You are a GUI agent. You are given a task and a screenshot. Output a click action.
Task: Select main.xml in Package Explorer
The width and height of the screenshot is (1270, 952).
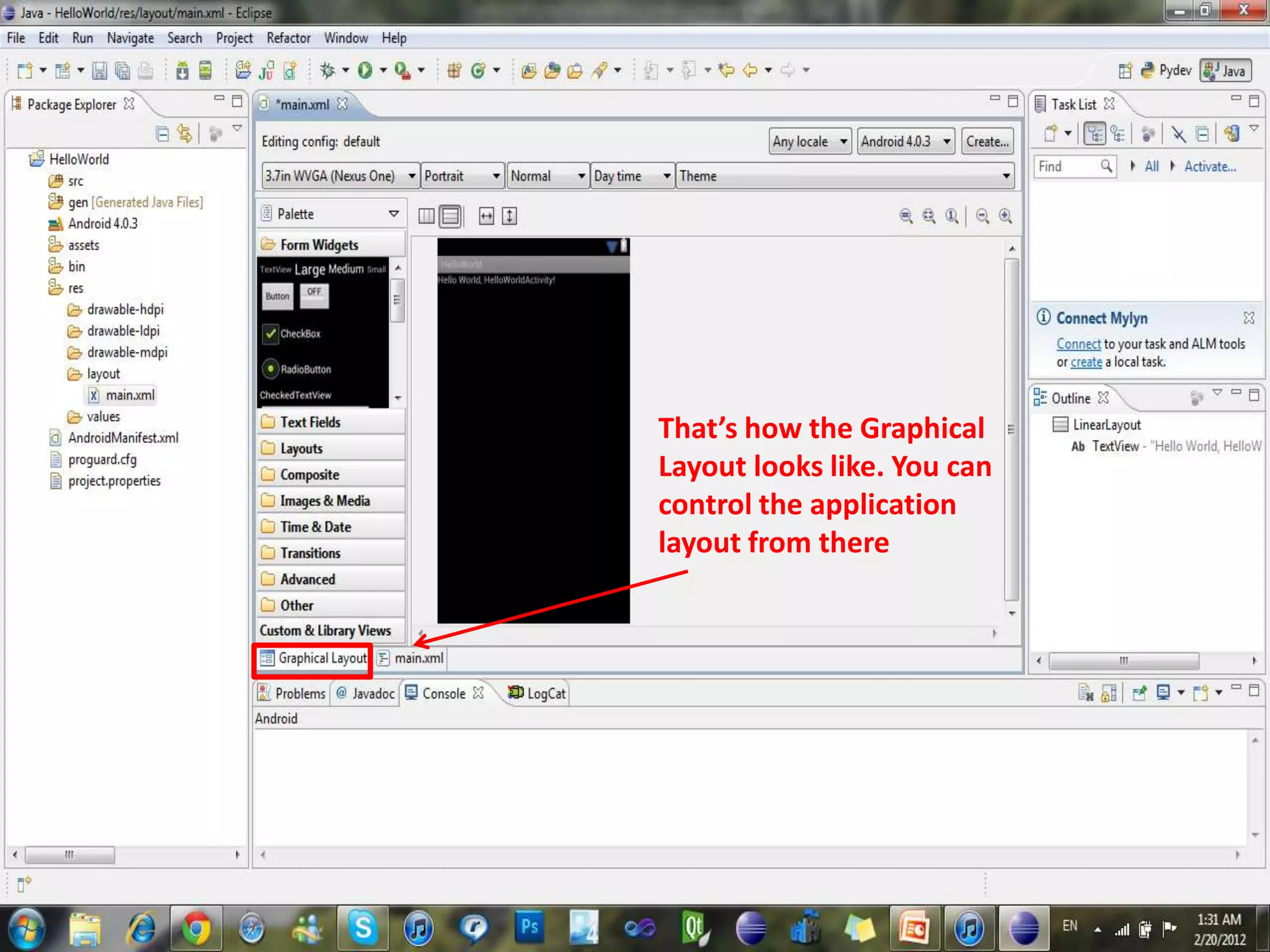click(122, 395)
